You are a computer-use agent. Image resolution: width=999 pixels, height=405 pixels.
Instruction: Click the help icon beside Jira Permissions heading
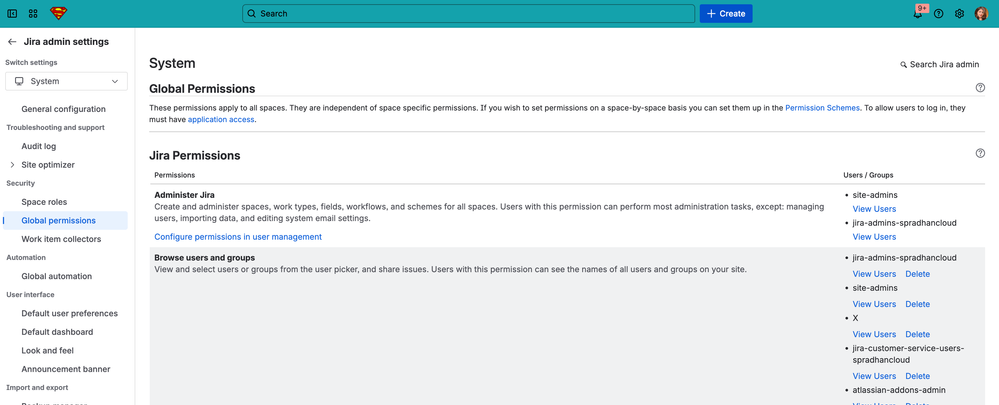pyautogui.click(x=981, y=153)
